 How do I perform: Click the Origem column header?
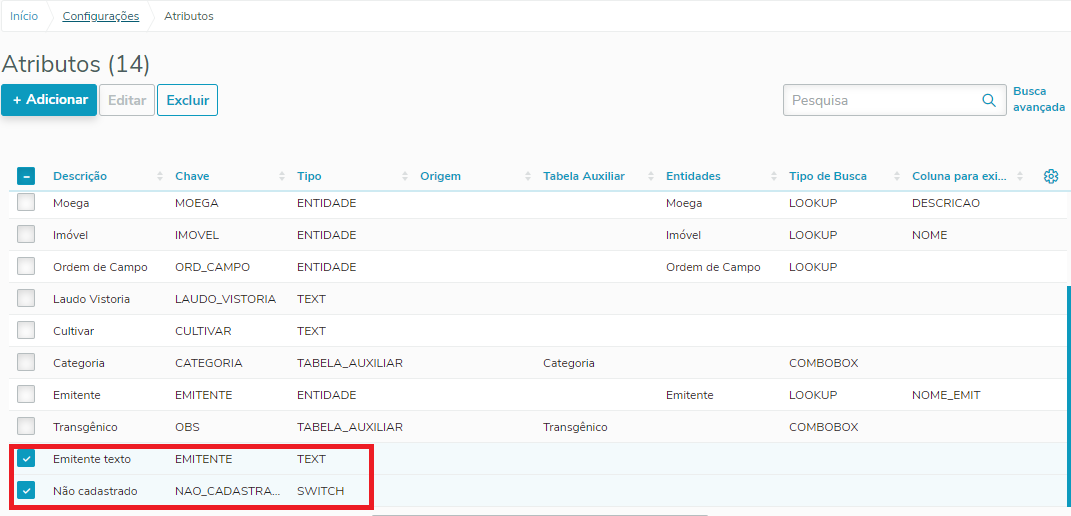pyautogui.click(x=441, y=176)
